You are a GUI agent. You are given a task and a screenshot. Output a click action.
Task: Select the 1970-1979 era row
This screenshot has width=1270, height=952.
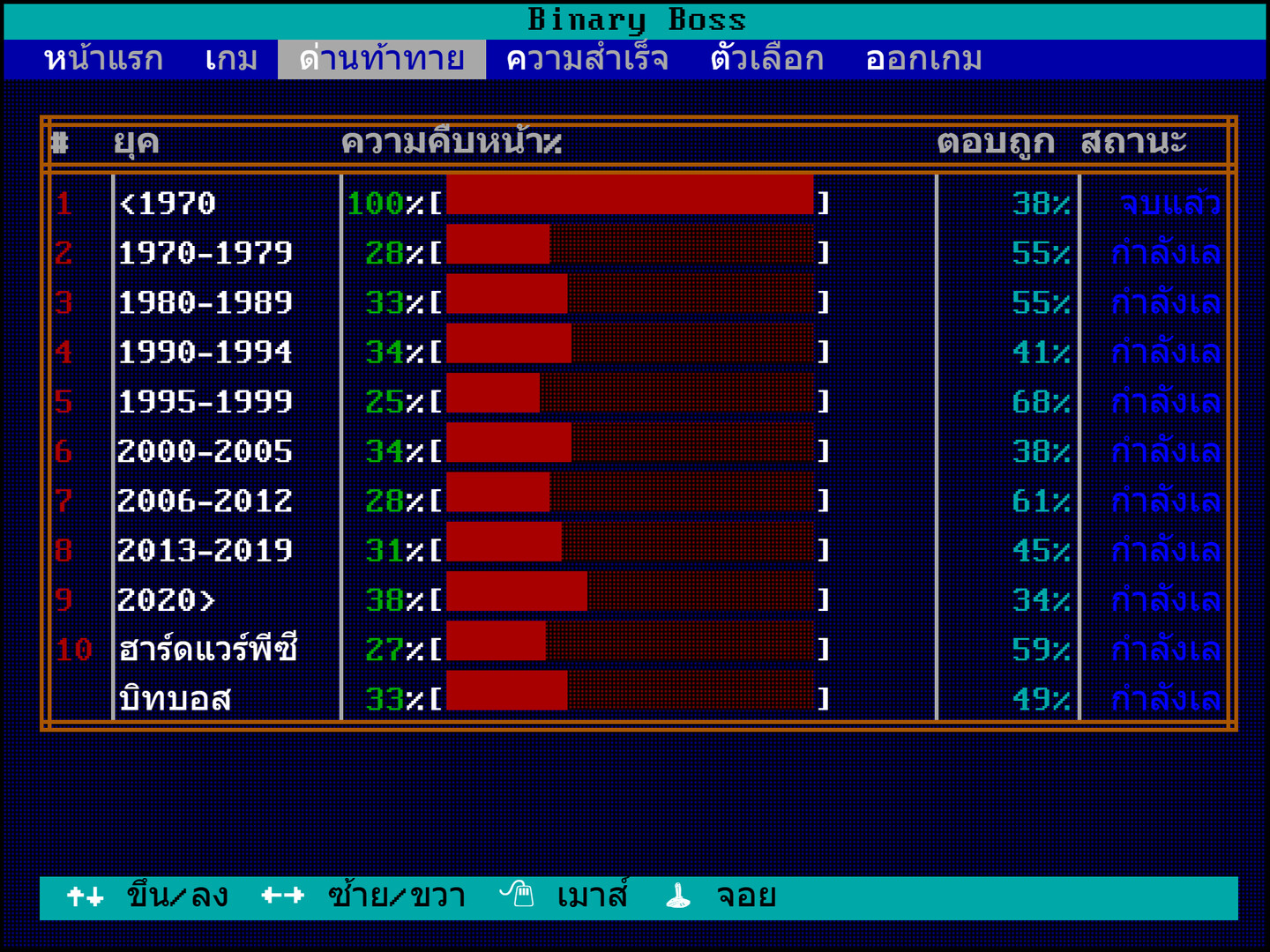coord(205,253)
